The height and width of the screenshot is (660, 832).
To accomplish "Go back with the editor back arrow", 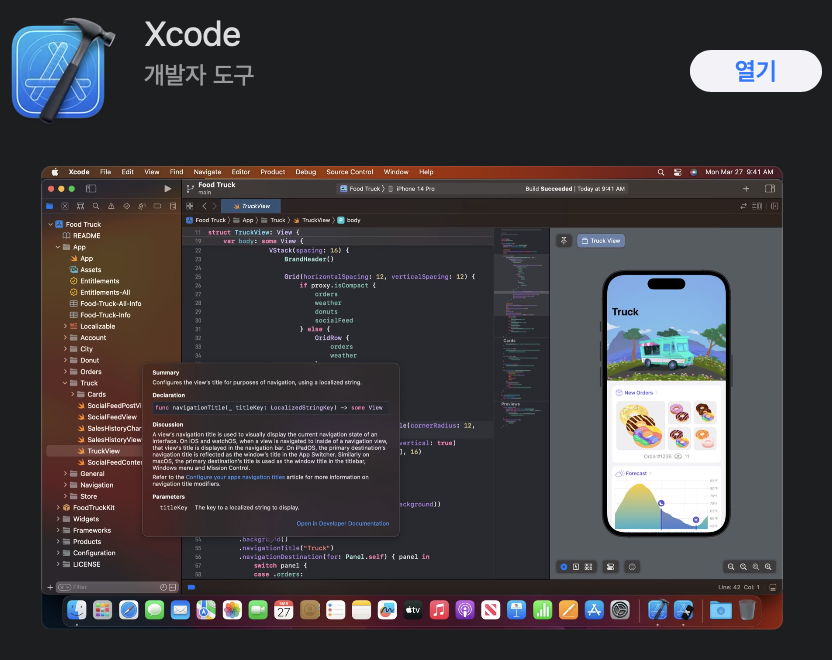I will [x=204, y=206].
